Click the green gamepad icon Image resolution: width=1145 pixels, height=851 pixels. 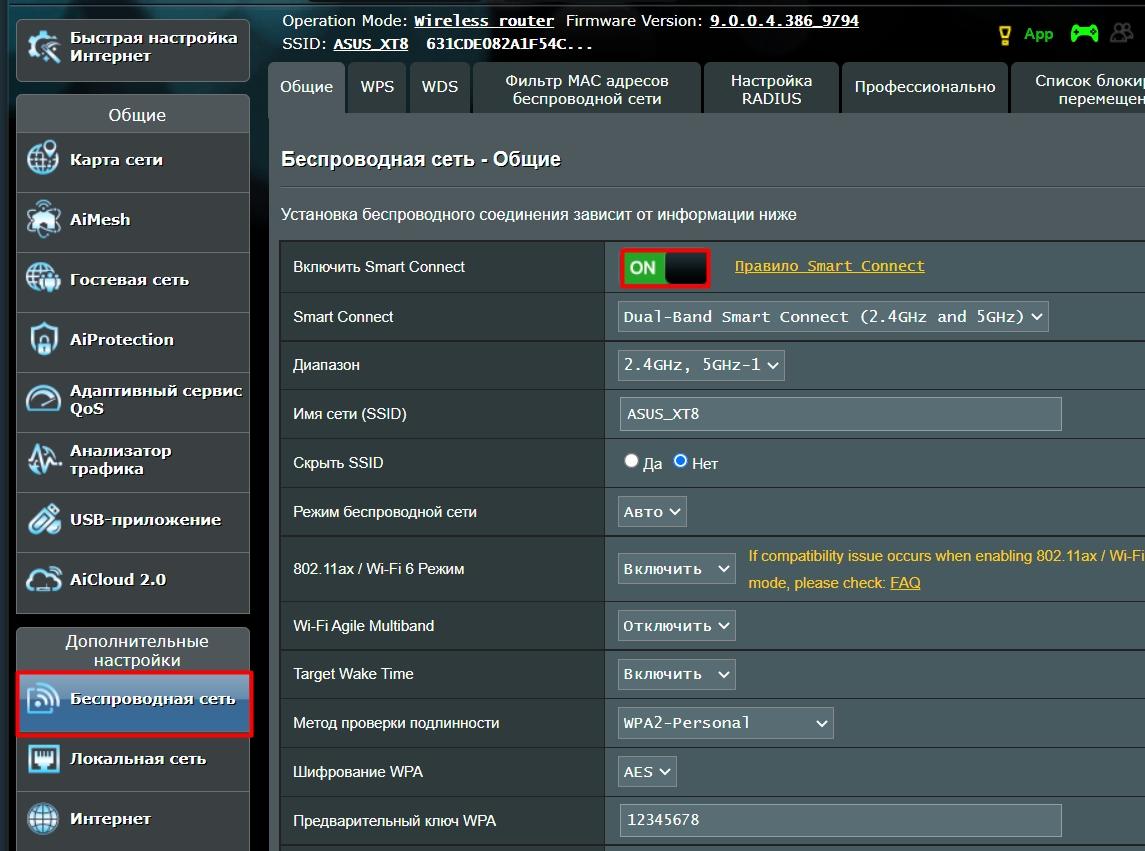click(1084, 34)
